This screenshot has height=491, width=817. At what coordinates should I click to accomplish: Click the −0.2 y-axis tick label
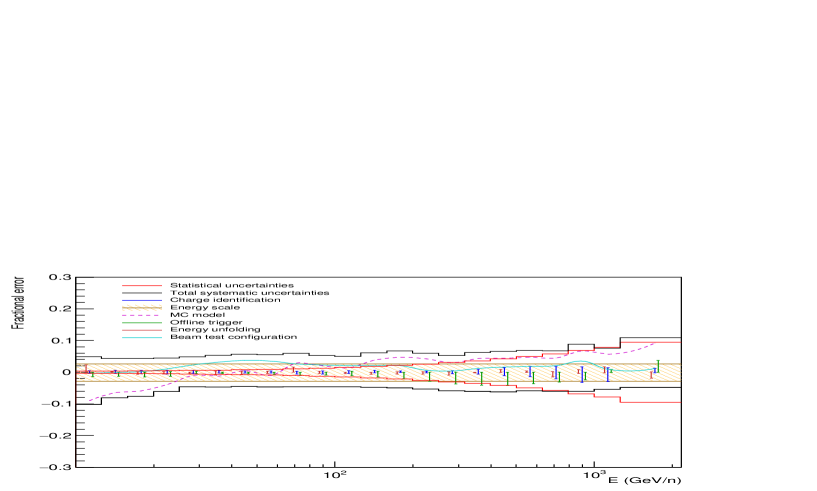56,436
